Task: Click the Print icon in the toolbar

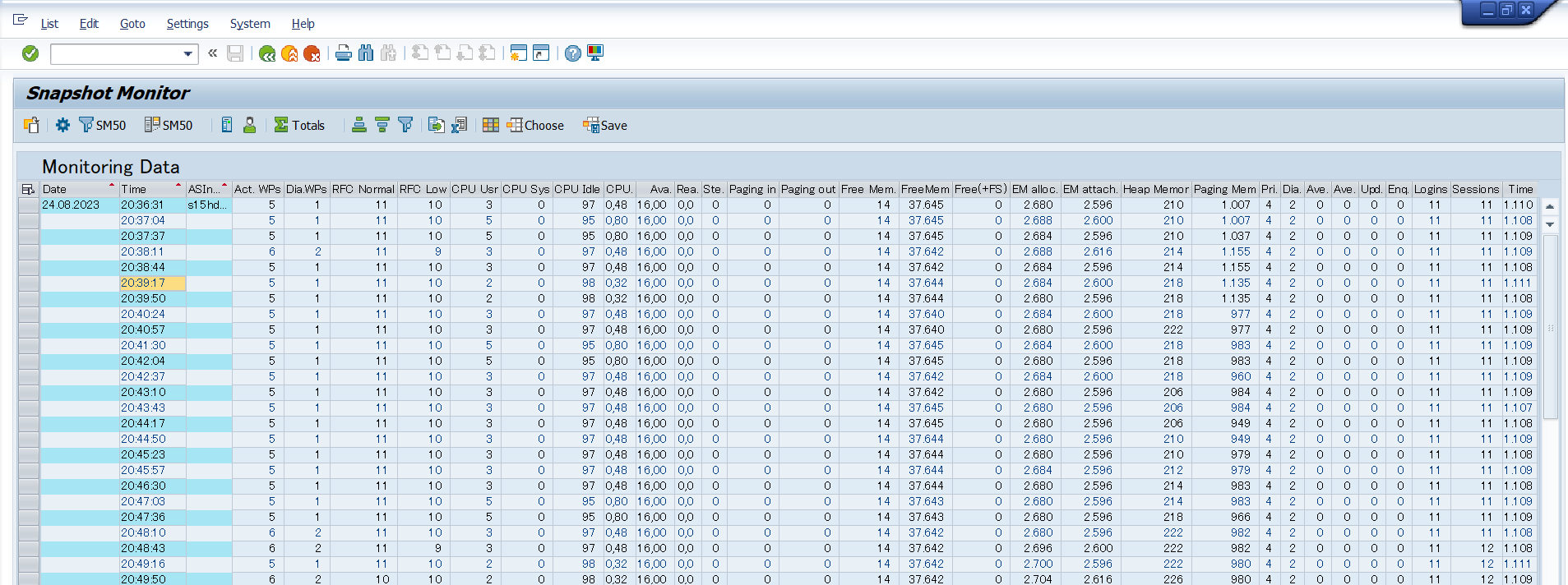Action: (x=344, y=53)
